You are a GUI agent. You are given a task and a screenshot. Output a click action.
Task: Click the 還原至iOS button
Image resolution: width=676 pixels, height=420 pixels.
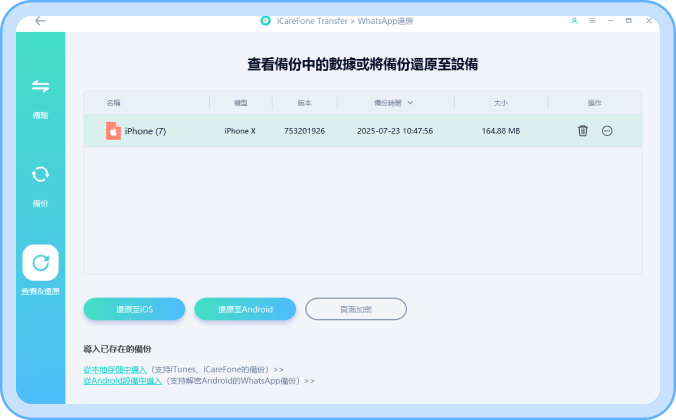click(x=134, y=309)
